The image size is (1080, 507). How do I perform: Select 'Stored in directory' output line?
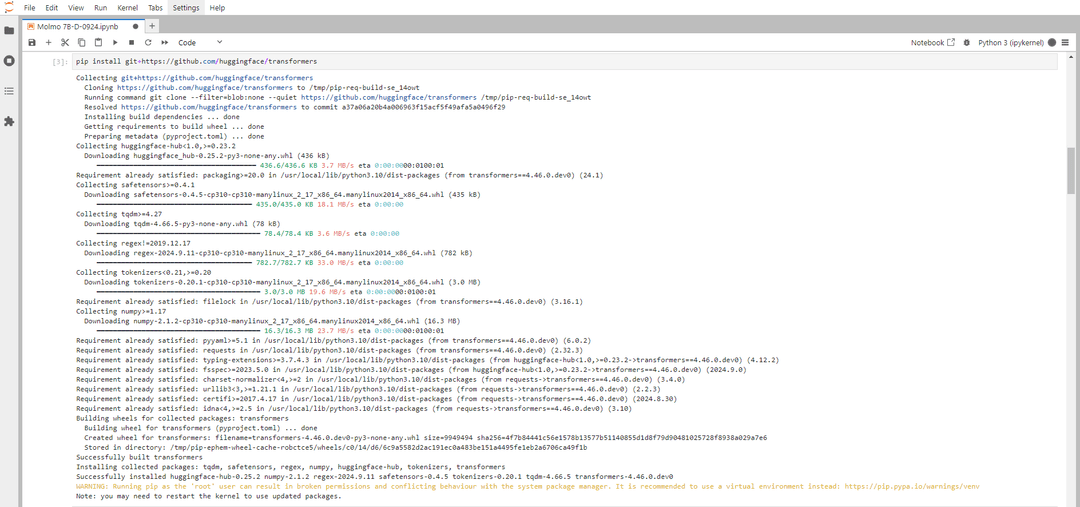(335, 447)
